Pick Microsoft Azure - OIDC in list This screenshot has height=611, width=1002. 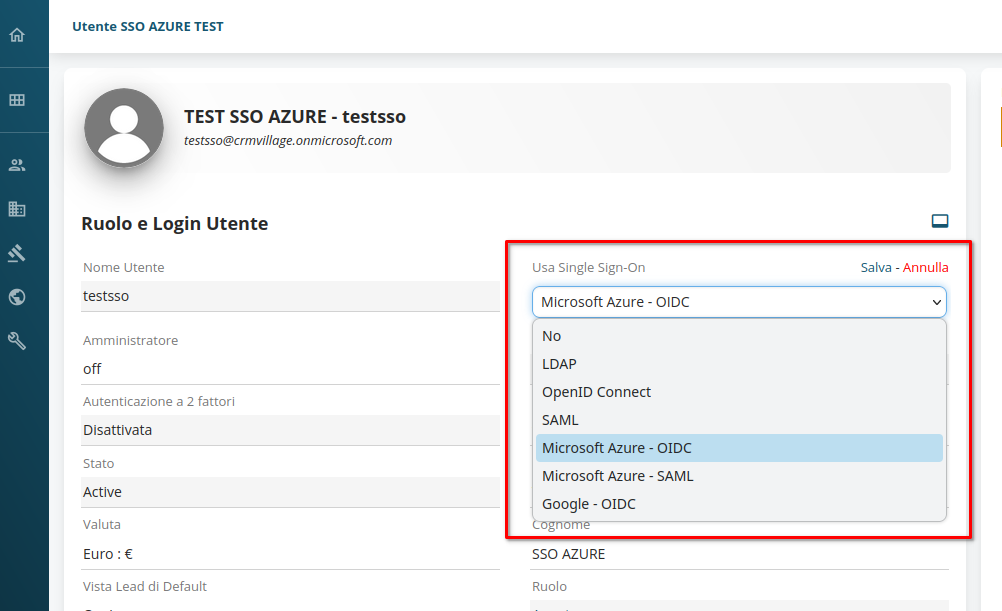point(739,448)
